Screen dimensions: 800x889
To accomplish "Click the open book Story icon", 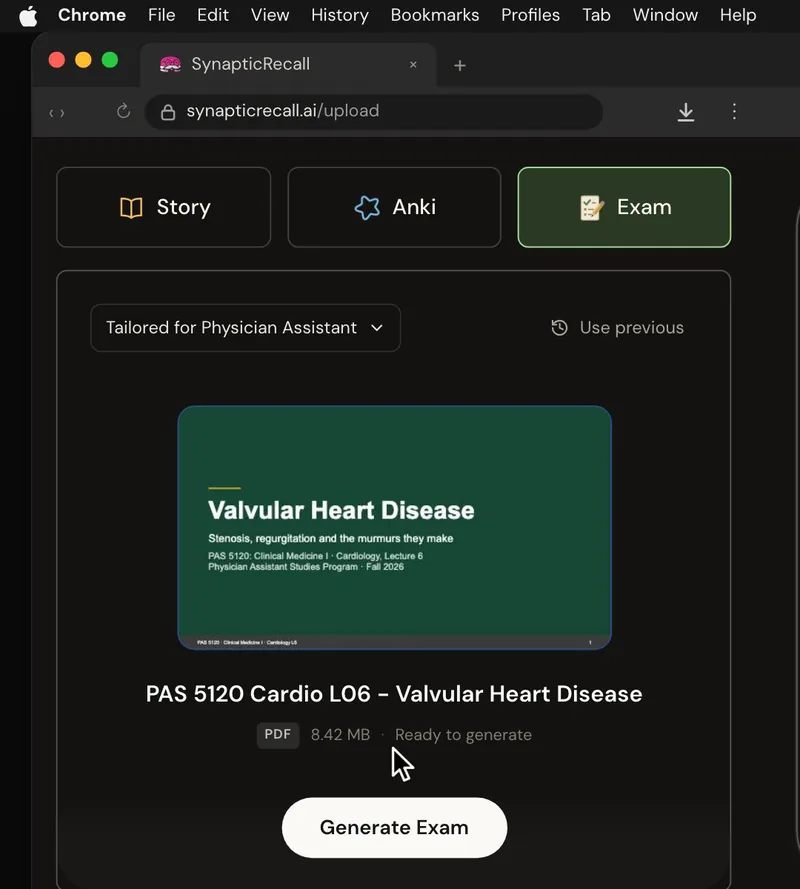I will pyautogui.click(x=132, y=208).
